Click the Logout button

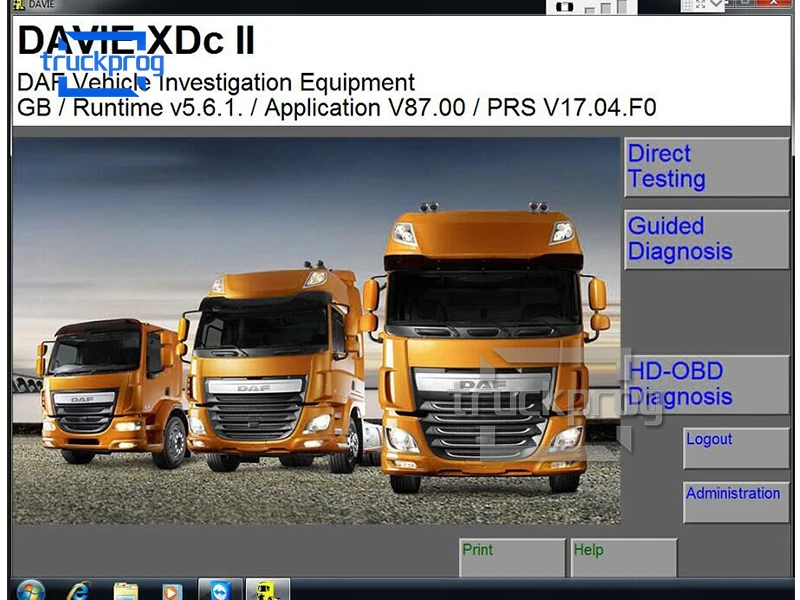coord(736,448)
